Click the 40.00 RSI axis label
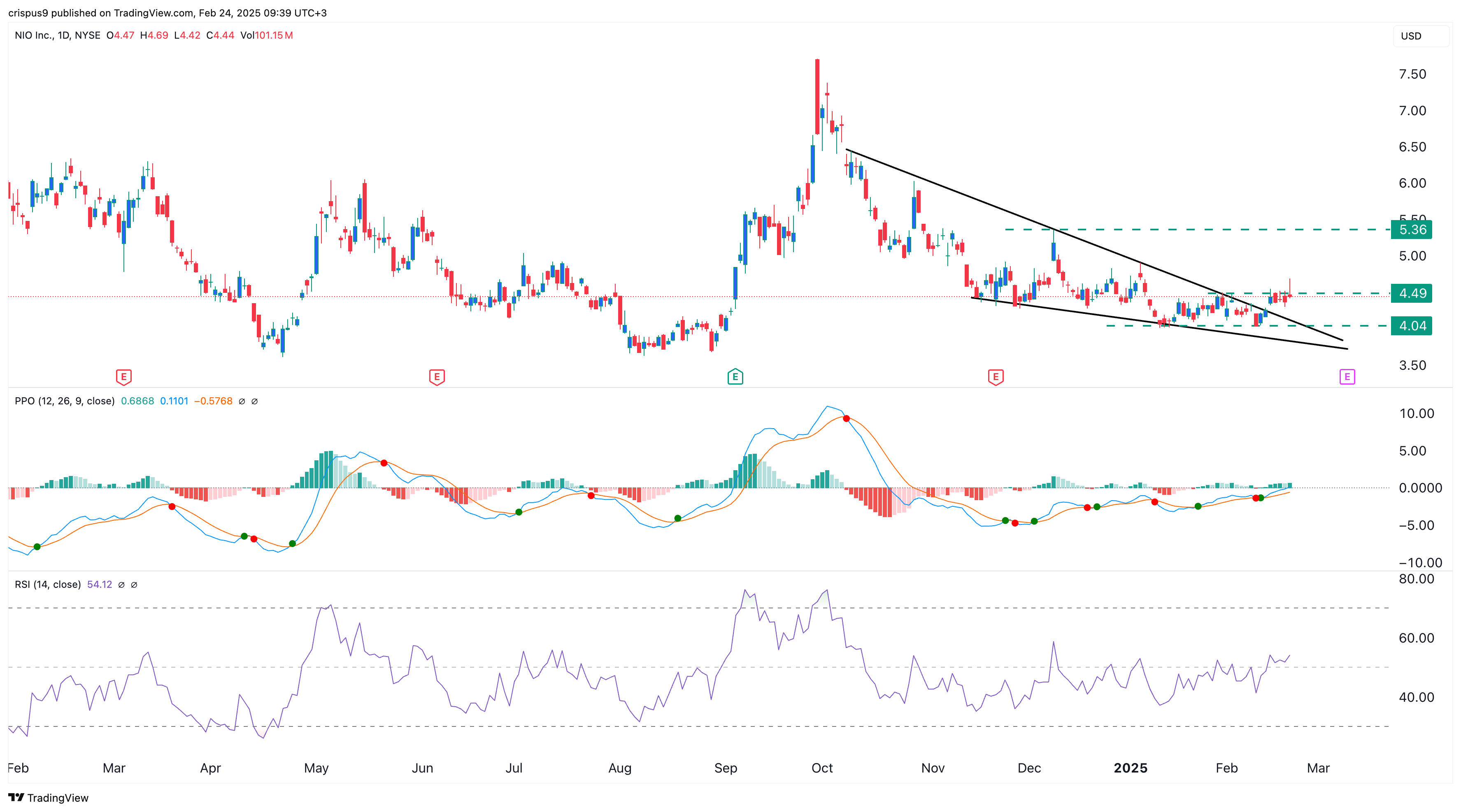This screenshot has width=1461, height=812. tap(1416, 698)
